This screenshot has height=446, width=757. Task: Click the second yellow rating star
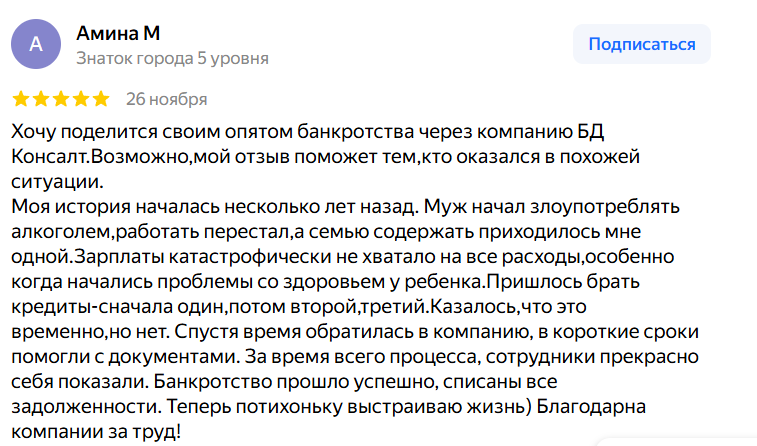coord(40,99)
